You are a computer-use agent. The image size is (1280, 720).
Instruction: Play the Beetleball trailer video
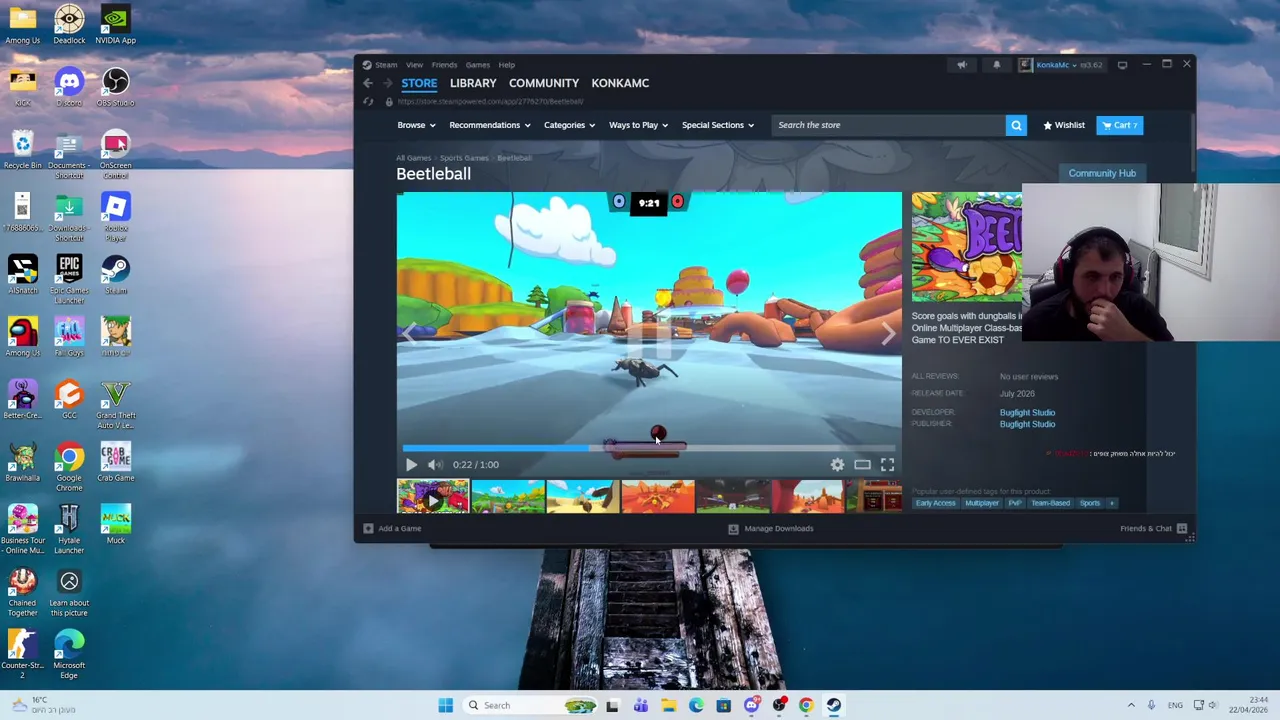pyautogui.click(x=411, y=465)
